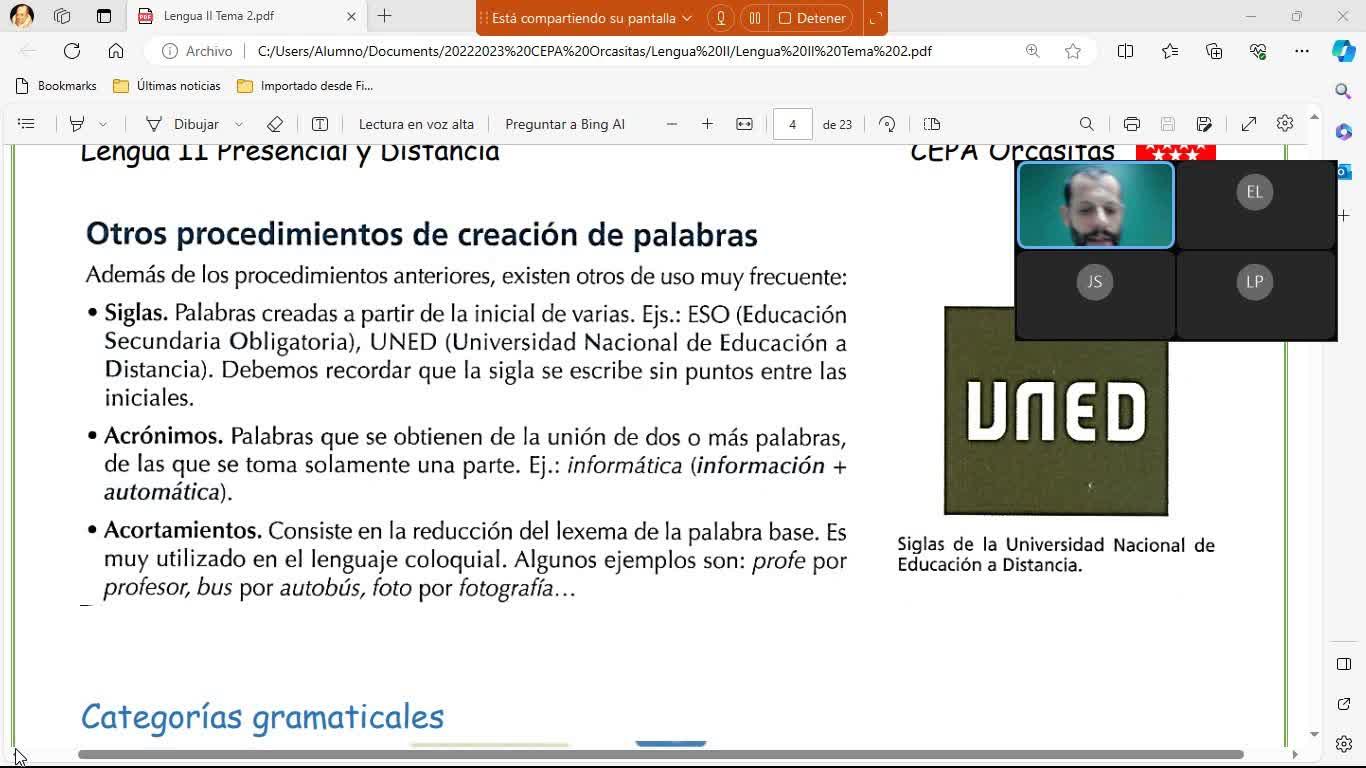1366x768 pixels.
Task: Click the fit to width icon
Action: pos(744,124)
